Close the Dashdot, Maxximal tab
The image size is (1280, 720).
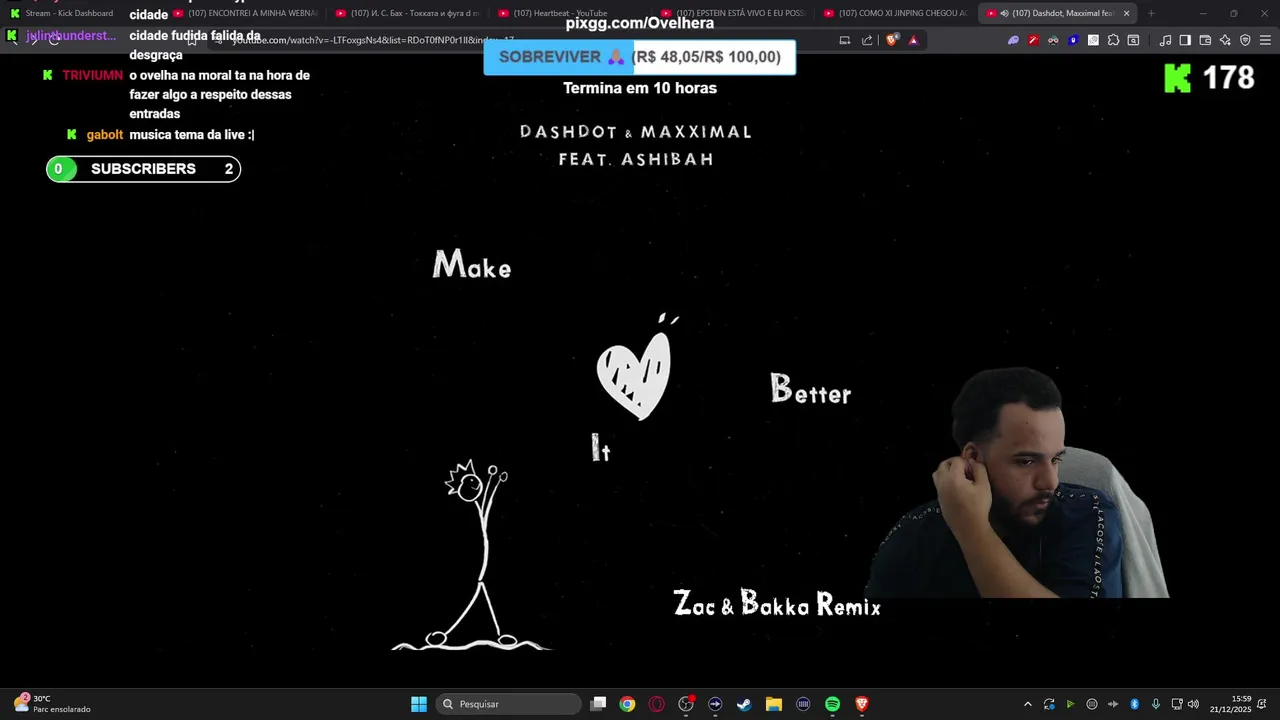[1126, 13]
